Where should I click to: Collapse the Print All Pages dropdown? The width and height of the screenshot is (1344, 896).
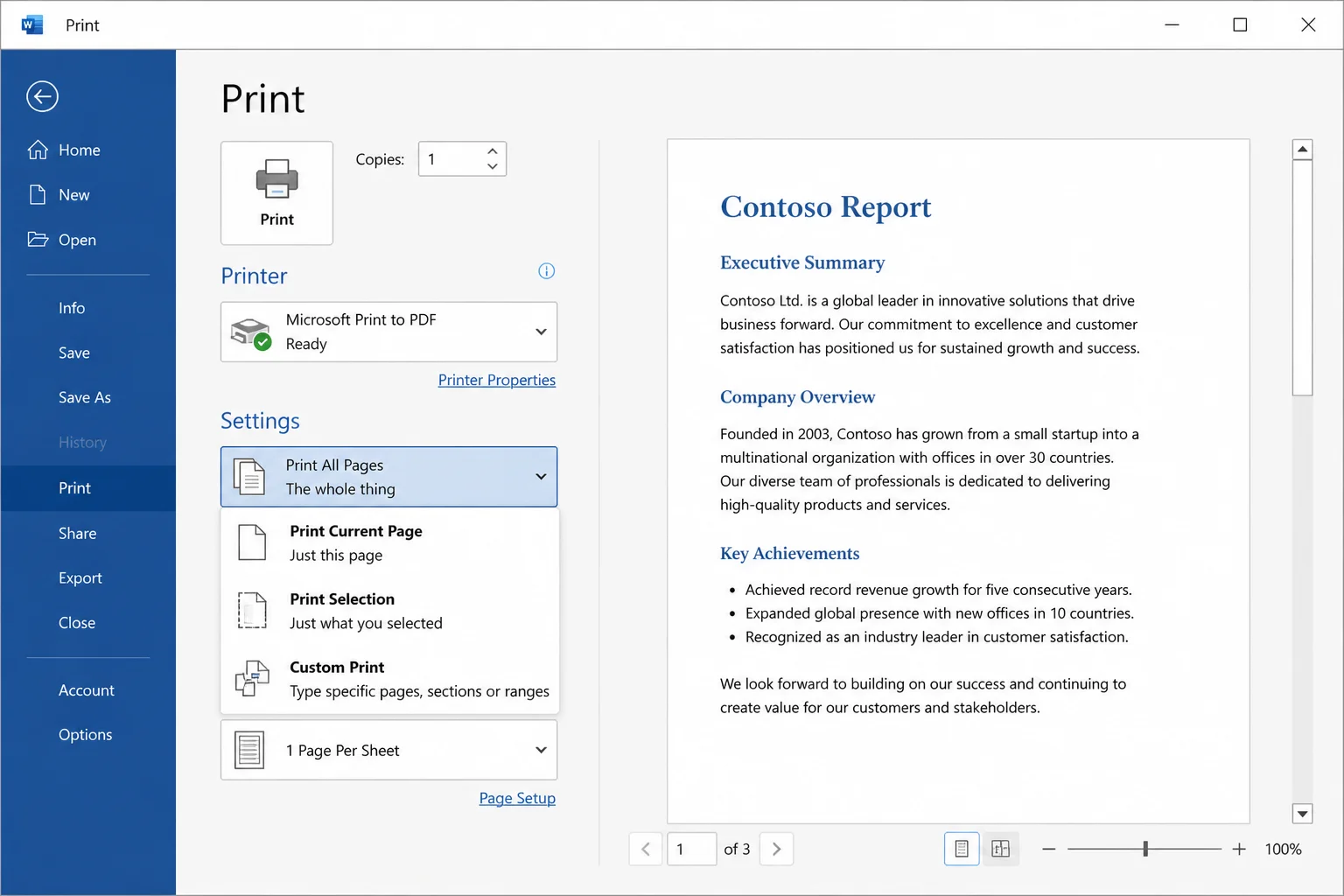point(388,477)
